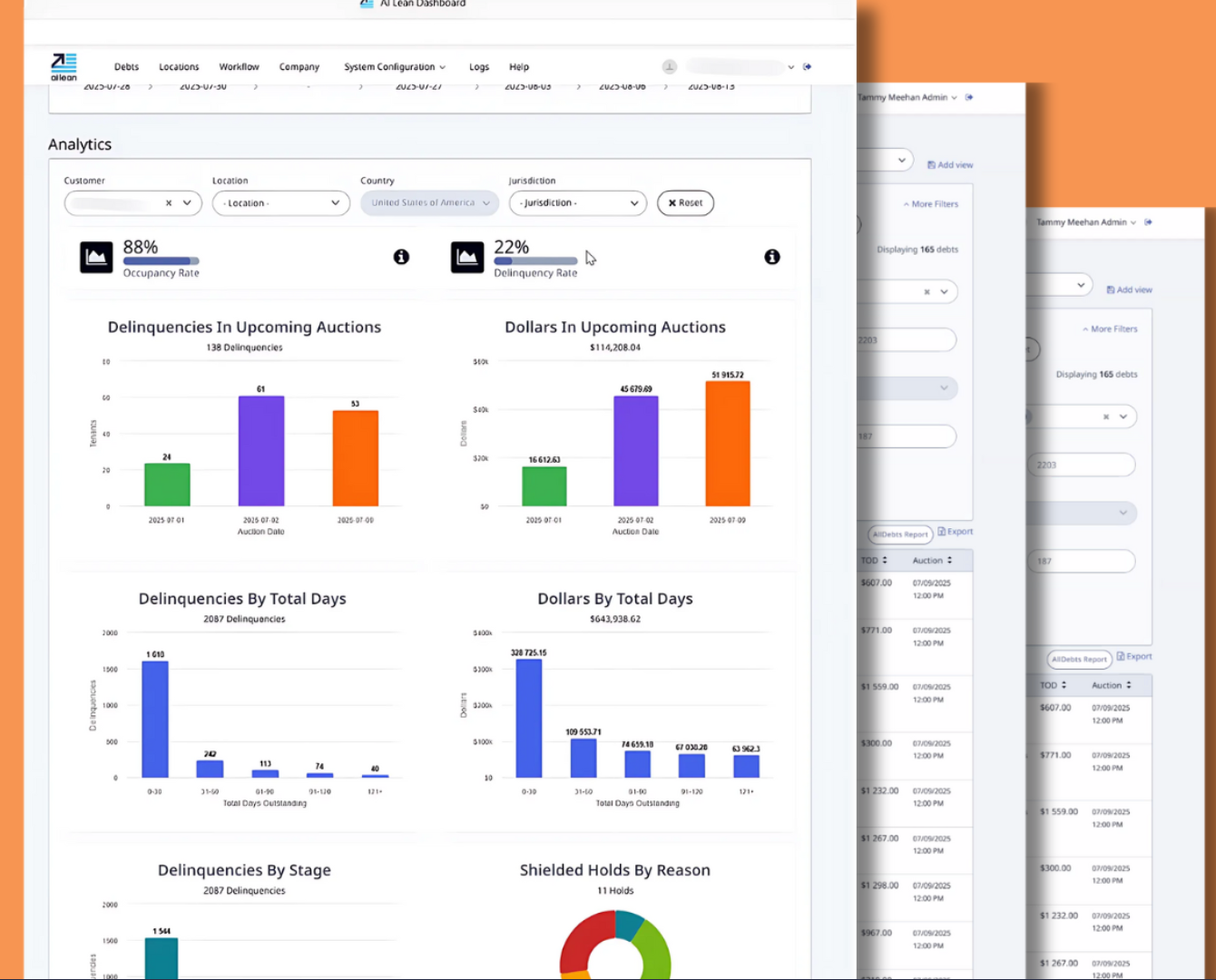Click the $114,208.04 total under Dollars In Upcoming Auctions
1216x980 pixels.
tap(615, 348)
